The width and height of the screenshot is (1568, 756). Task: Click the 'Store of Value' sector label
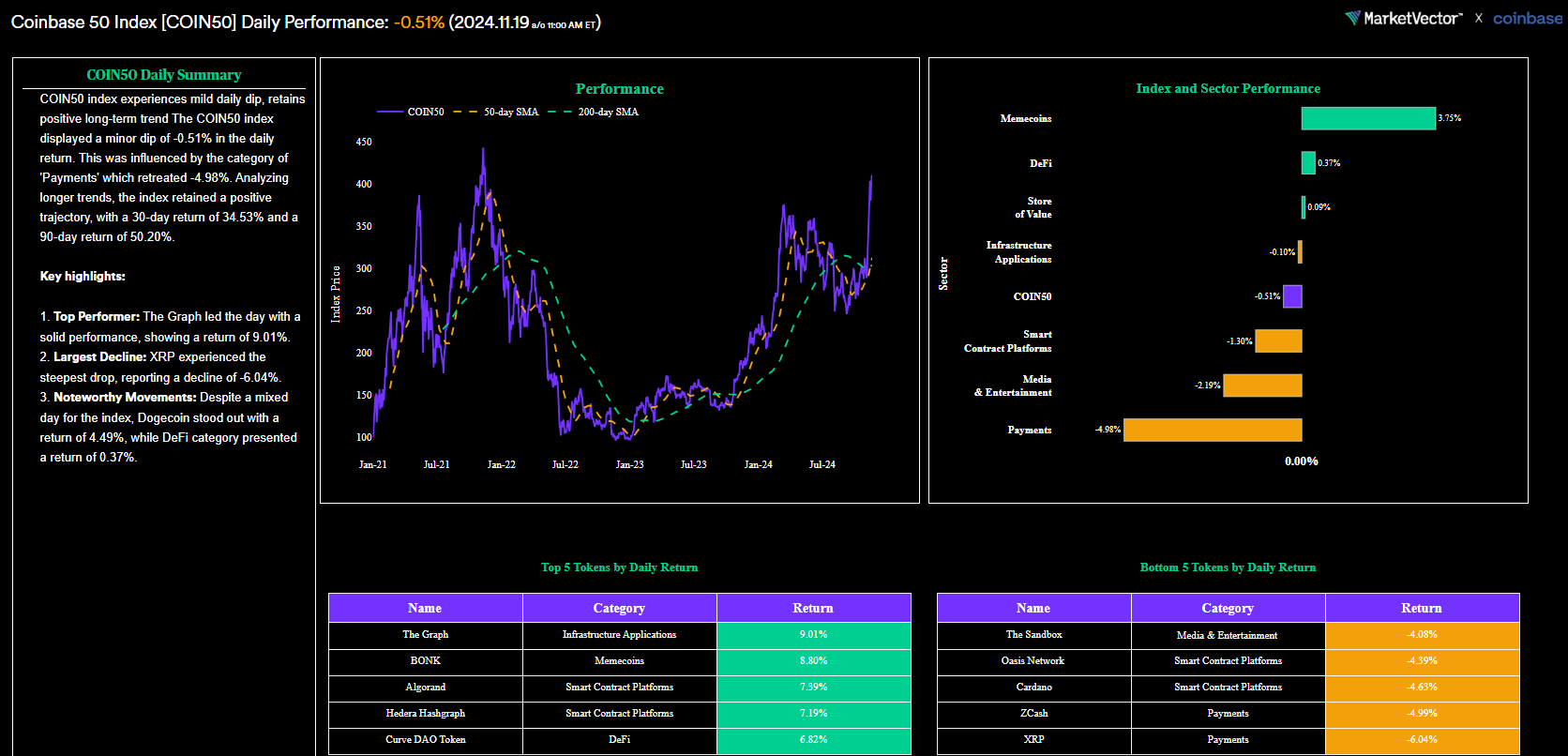pos(1033,207)
